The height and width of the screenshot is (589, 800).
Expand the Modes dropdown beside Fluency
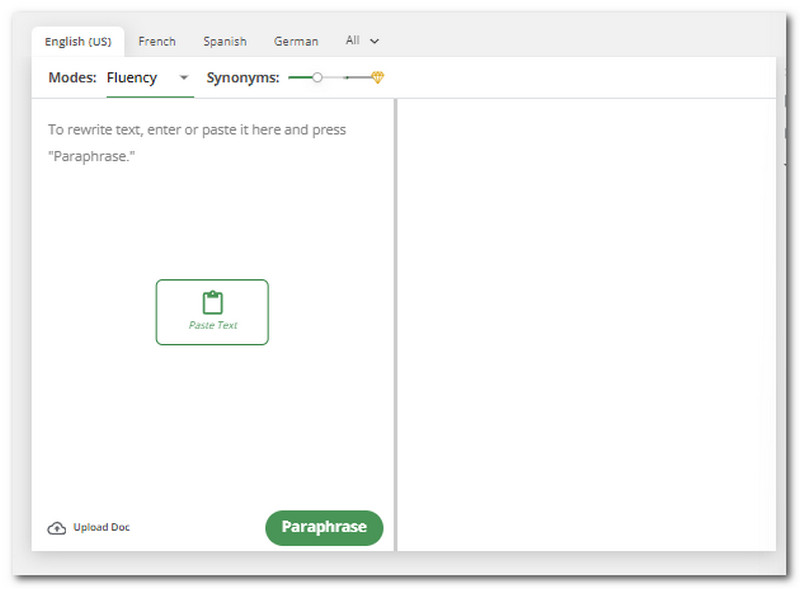point(183,77)
